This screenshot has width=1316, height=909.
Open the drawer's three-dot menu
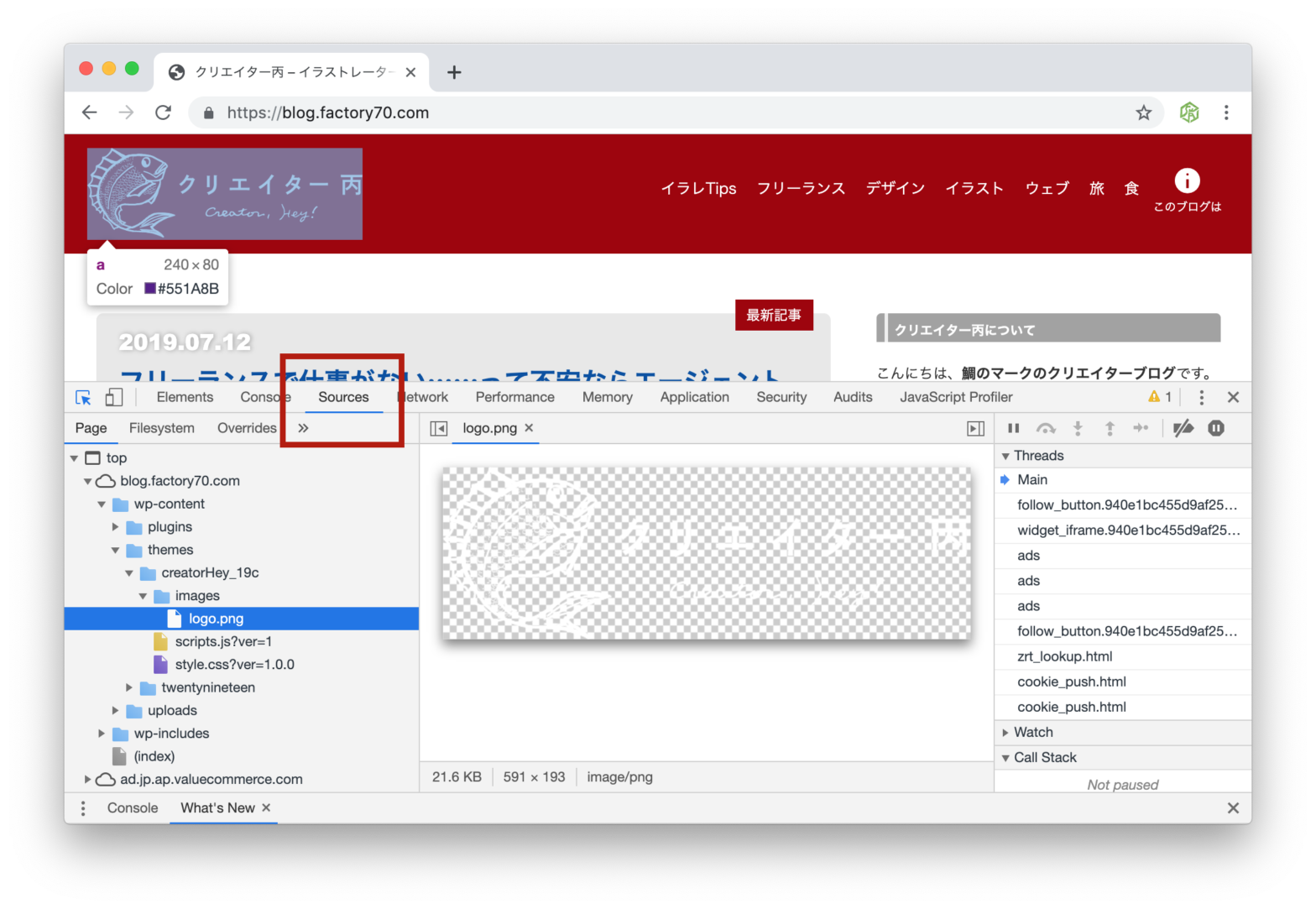[x=82, y=808]
